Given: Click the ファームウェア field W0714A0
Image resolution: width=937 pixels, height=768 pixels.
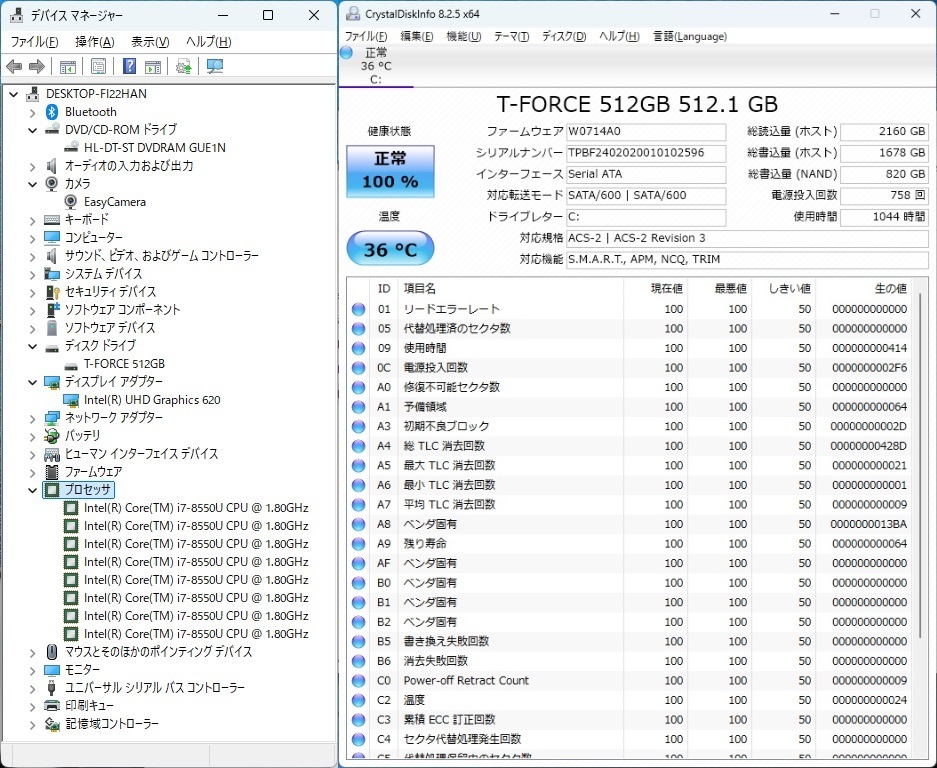Looking at the screenshot, I should [646, 131].
